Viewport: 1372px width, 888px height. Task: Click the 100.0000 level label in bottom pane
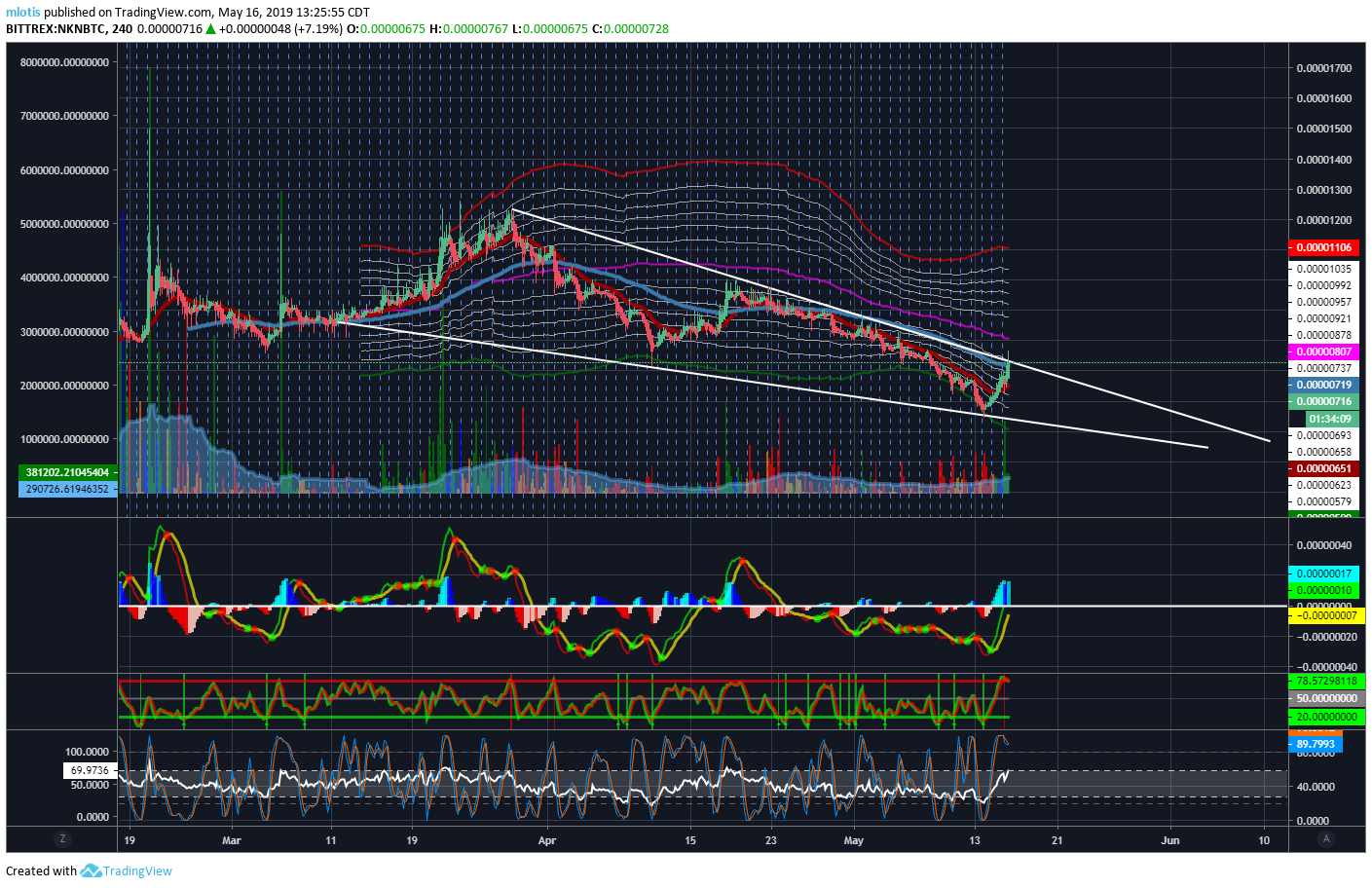click(x=88, y=752)
